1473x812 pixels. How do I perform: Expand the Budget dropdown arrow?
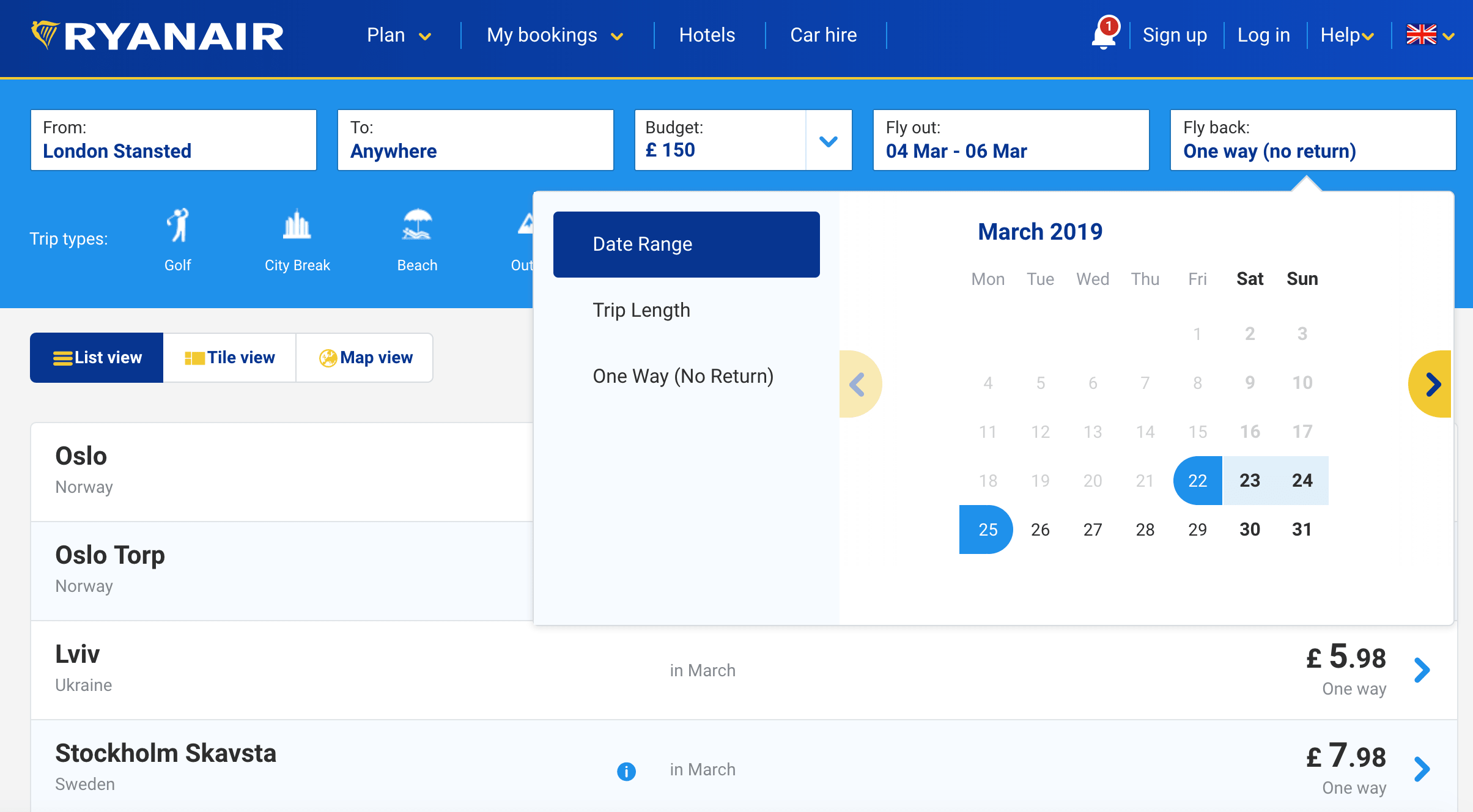pyautogui.click(x=828, y=141)
